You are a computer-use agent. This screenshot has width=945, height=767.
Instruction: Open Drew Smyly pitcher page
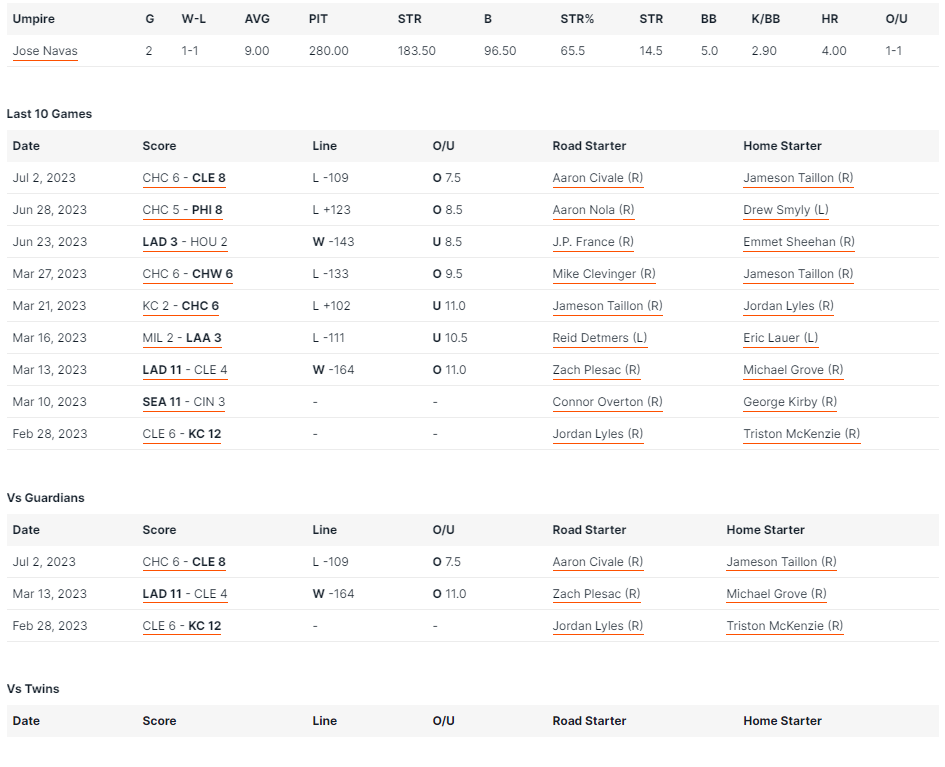click(786, 210)
